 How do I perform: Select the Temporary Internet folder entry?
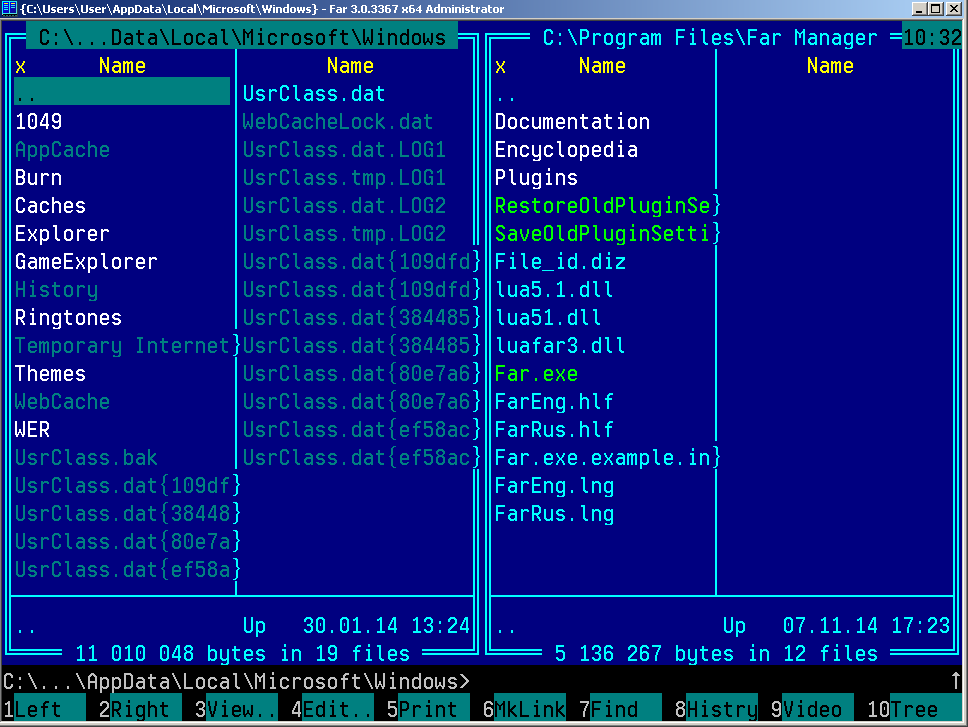tap(122, 346)
